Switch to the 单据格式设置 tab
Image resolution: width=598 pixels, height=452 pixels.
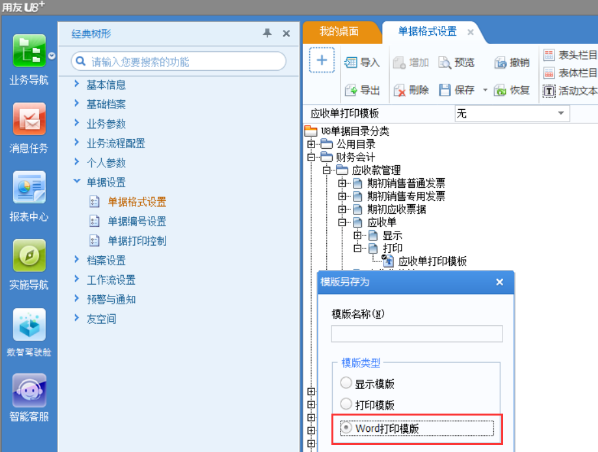pos(428,31)
